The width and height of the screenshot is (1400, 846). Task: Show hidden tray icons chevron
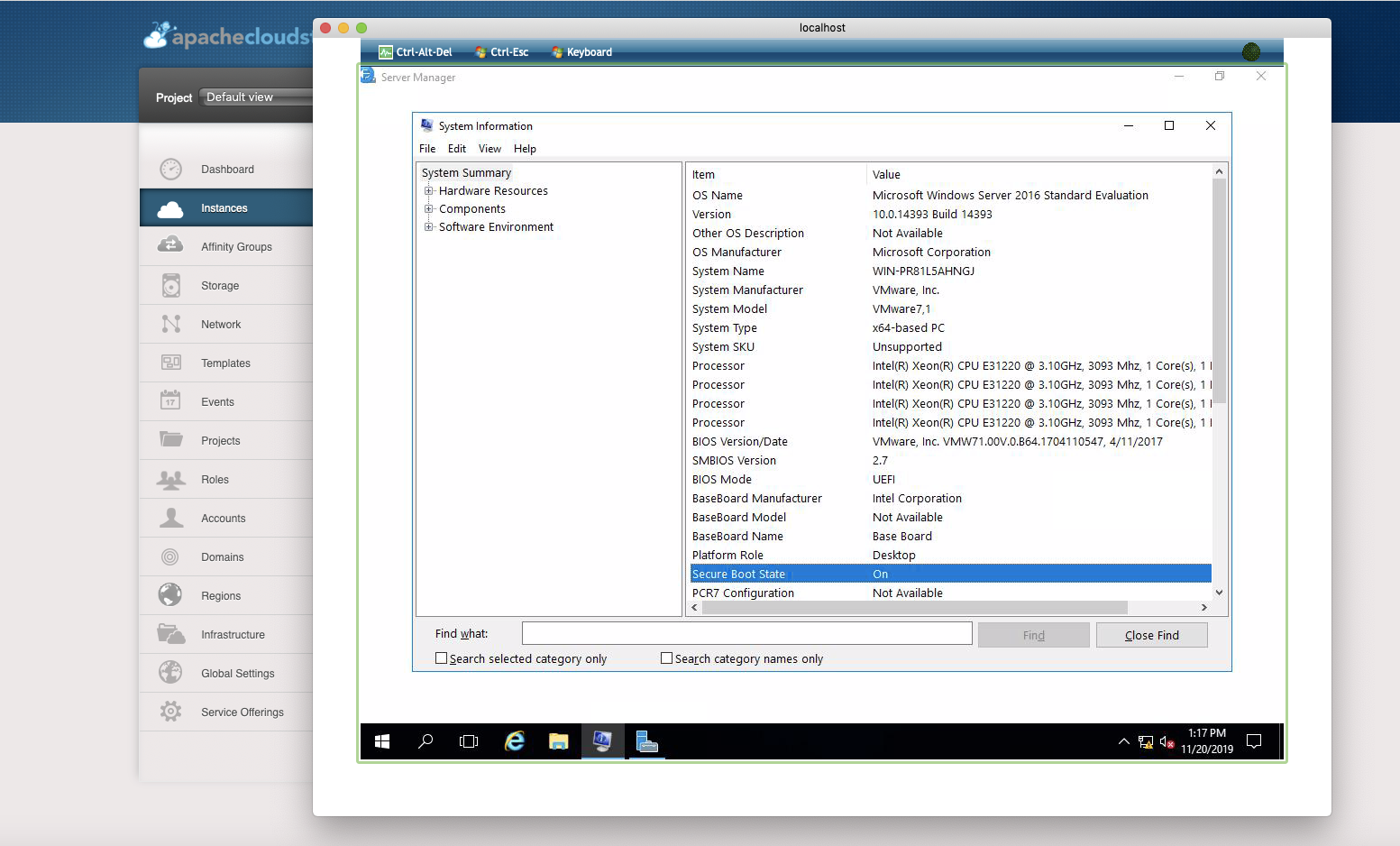click(x=1123, y=741)
